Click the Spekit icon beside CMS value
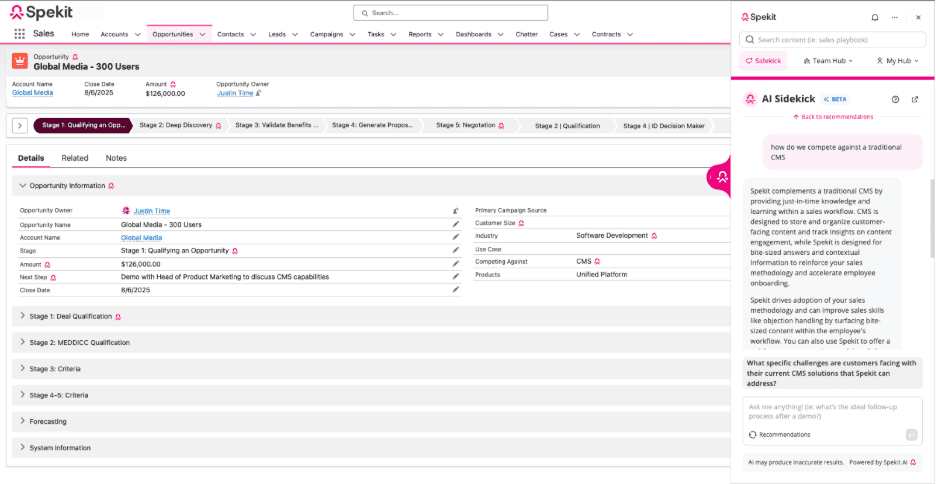Viewport: 936px width, 484px height. 597,261
